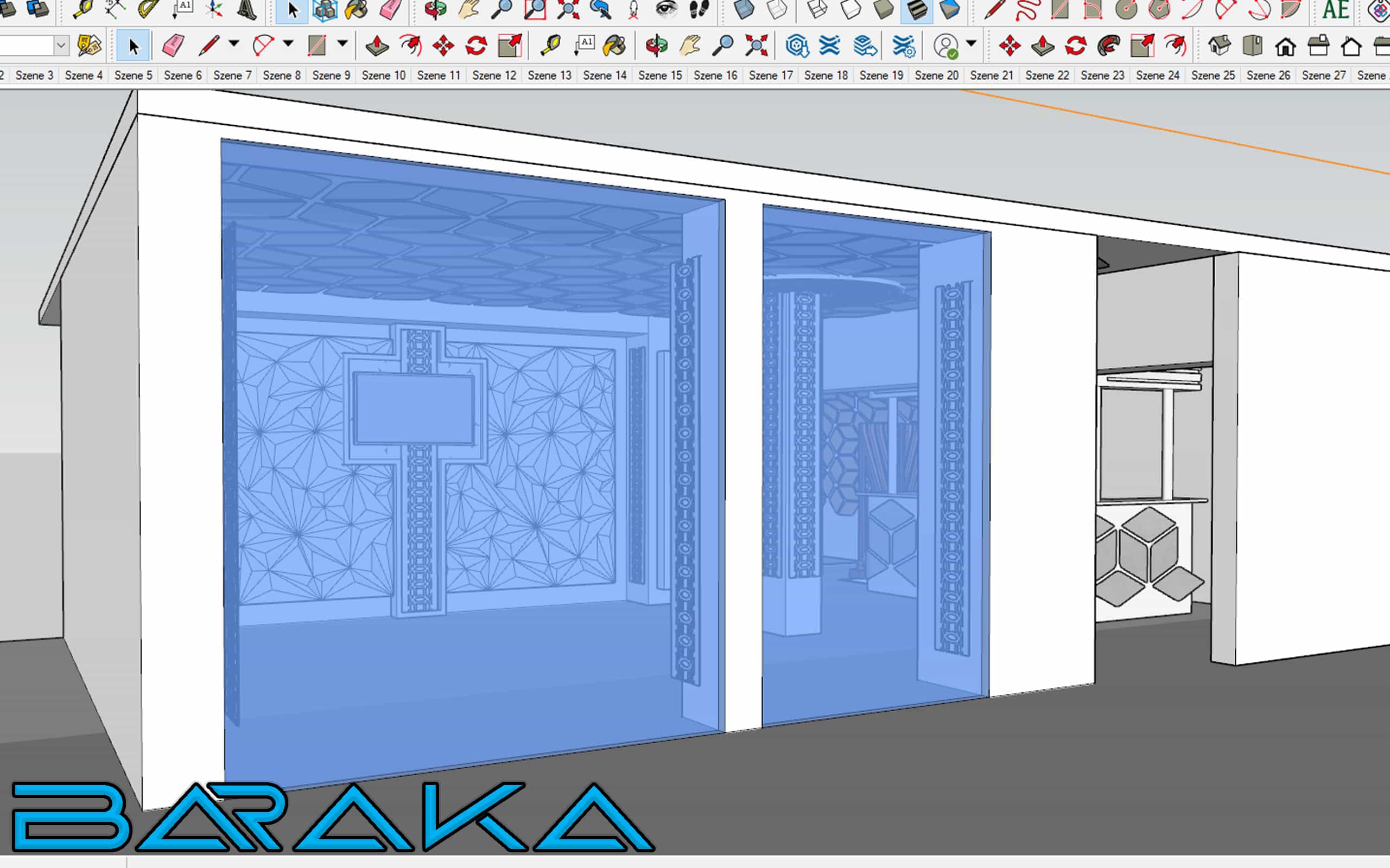Toggle X-Ray face style
This screenshot has height=868, width=1390.
(744, 10)
